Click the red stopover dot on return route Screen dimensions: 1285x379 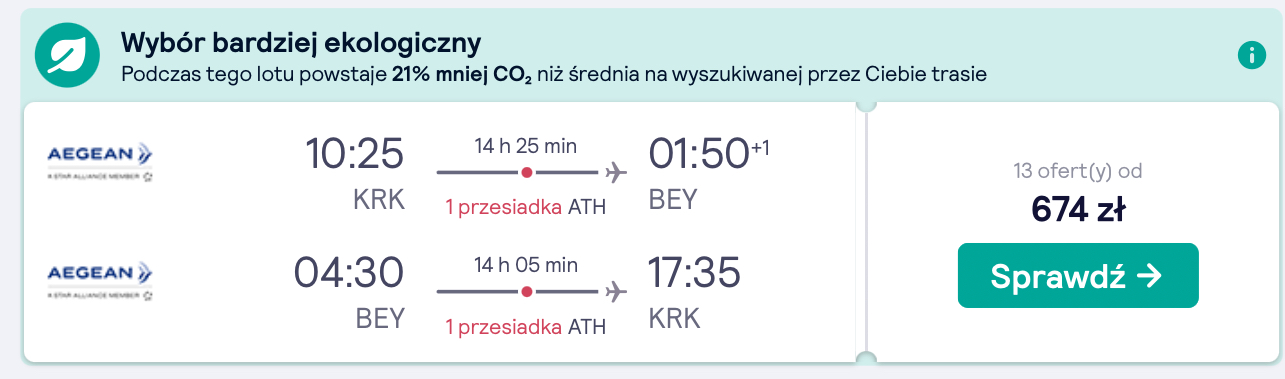[x=527, y=291]
